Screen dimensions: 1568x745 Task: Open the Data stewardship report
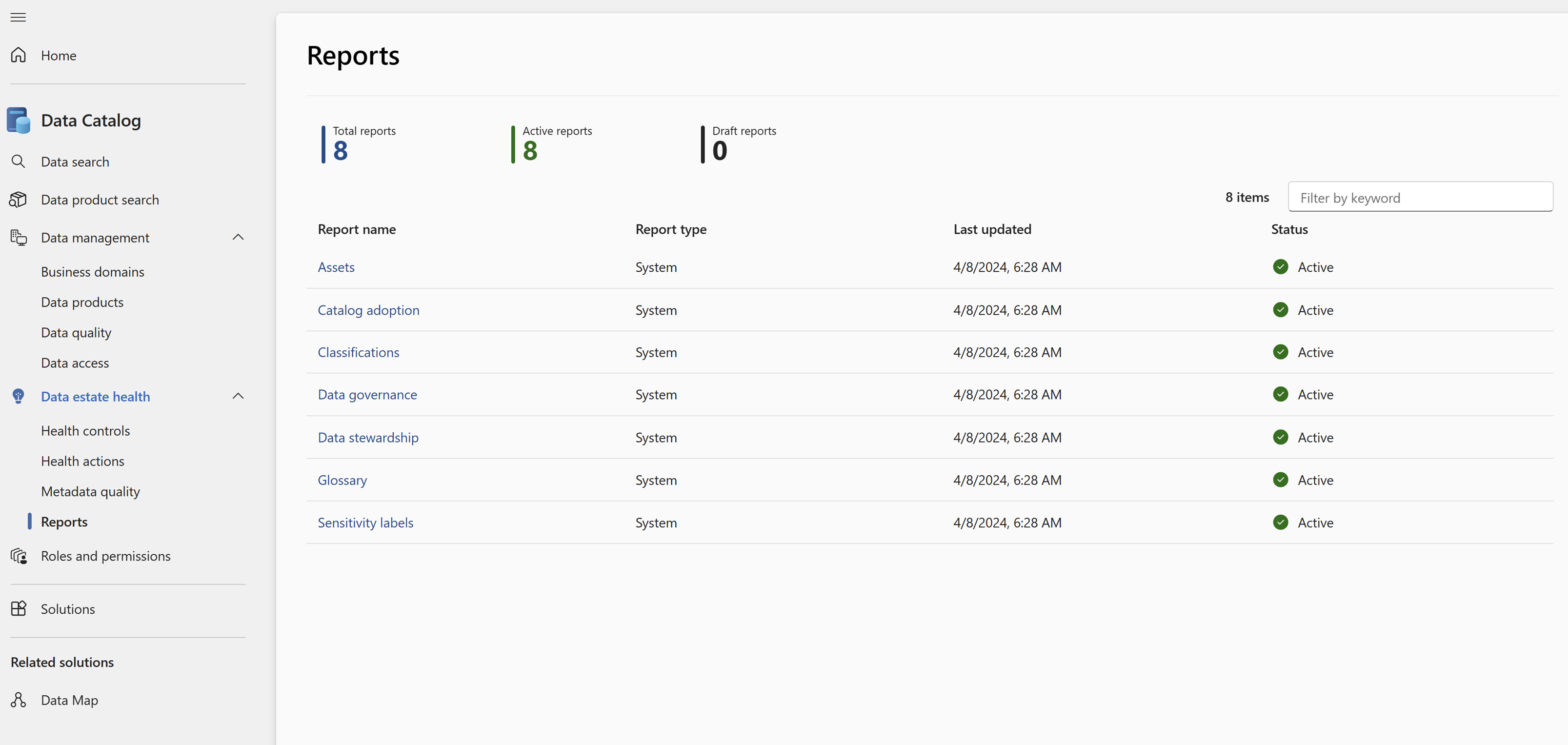[368, 438]
